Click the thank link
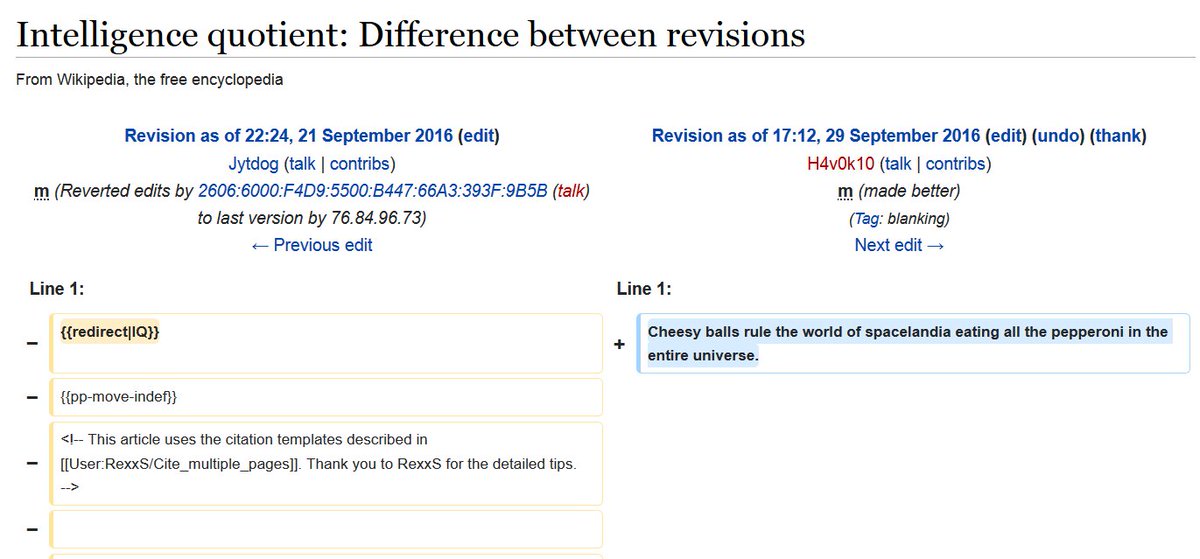 1118,136
